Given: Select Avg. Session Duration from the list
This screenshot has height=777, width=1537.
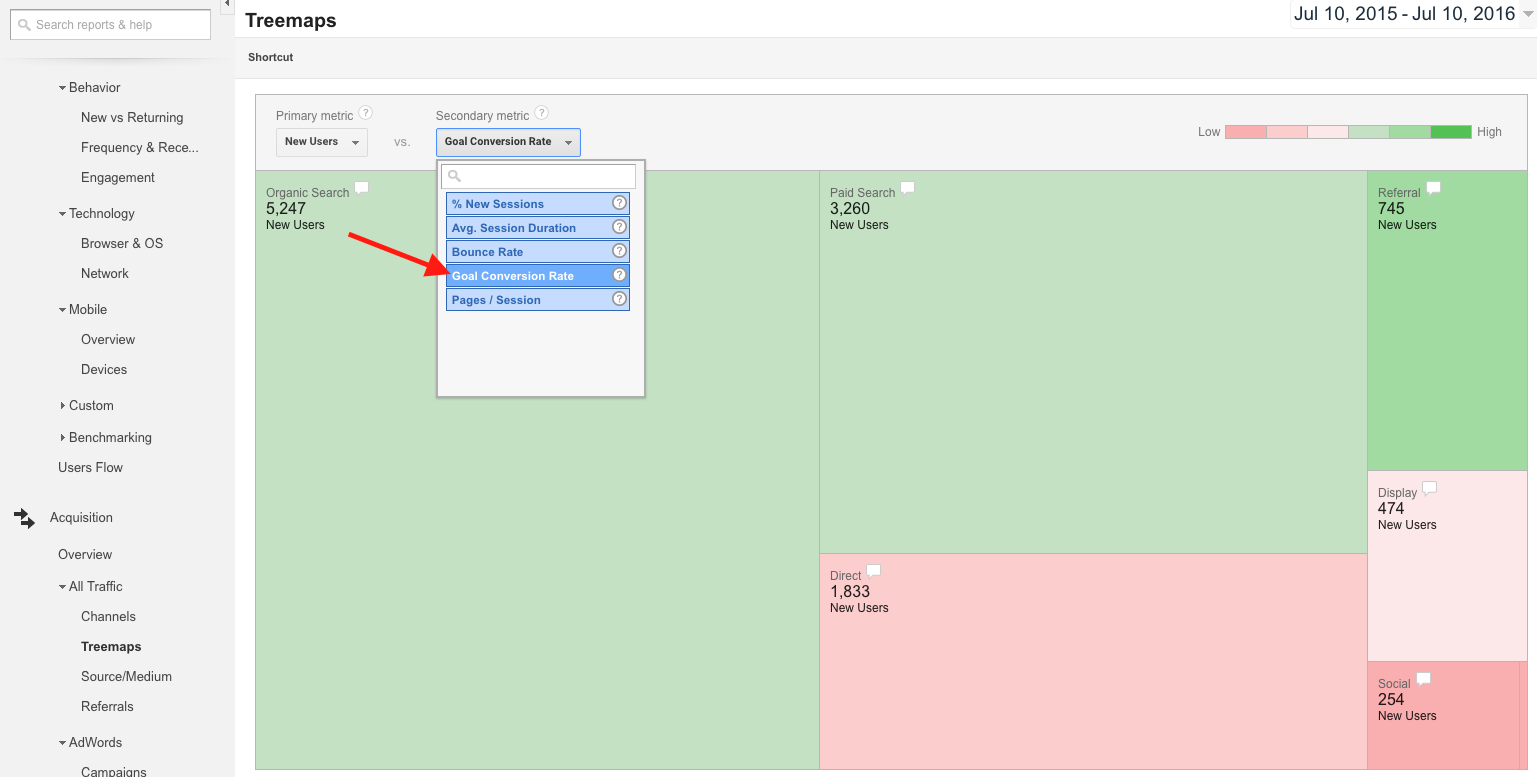Looking at the screenshot, I should click(x=514, y=228).
